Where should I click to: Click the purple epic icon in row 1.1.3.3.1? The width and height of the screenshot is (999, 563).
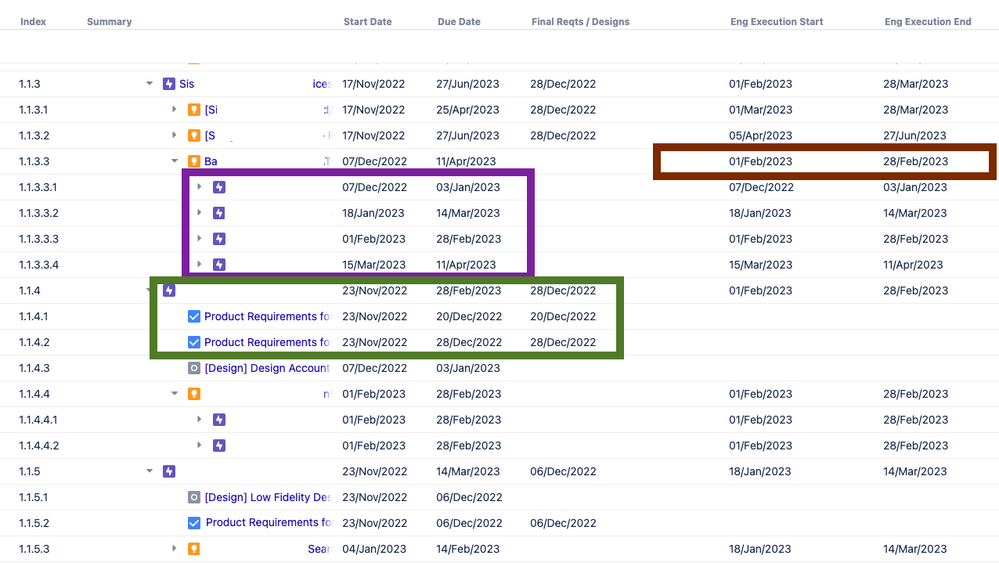[219, 187]
